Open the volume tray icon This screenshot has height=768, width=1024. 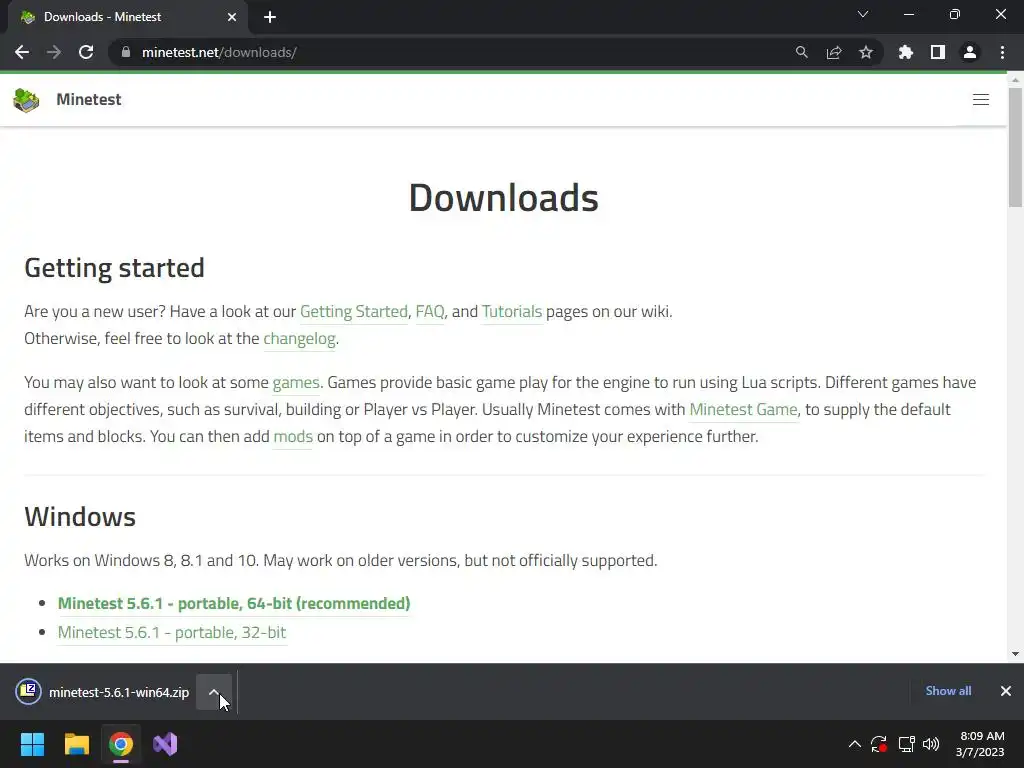(931, 744)
